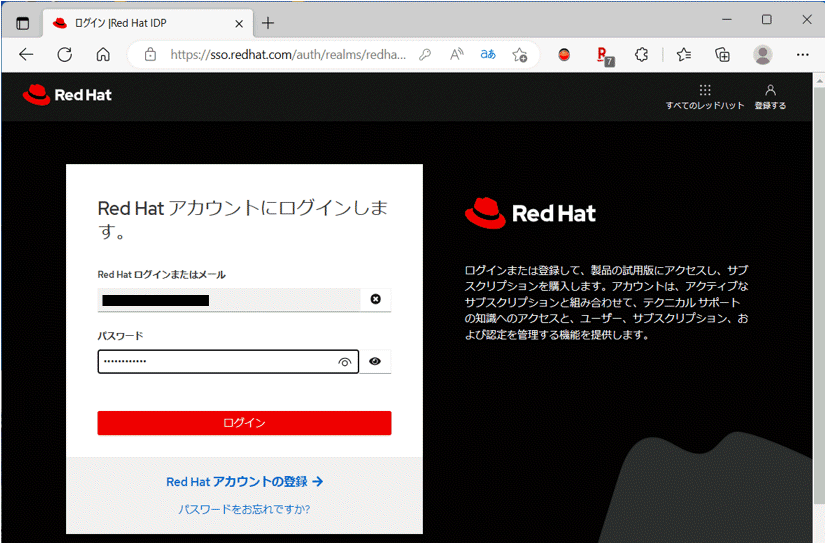The height and width of the screenshot is (543, 825).
Task: Click パスワードをお忘れですか? link
Action: tap(244, 509)
